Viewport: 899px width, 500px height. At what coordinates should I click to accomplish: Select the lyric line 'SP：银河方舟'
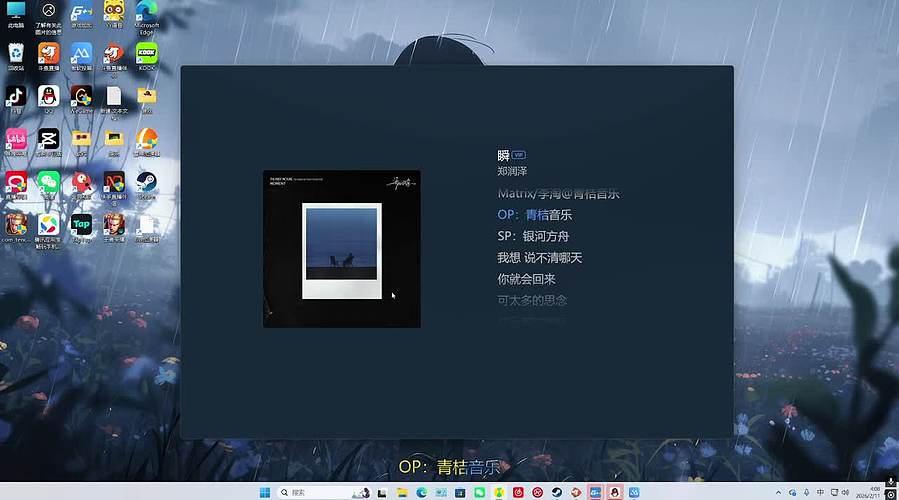533,236
